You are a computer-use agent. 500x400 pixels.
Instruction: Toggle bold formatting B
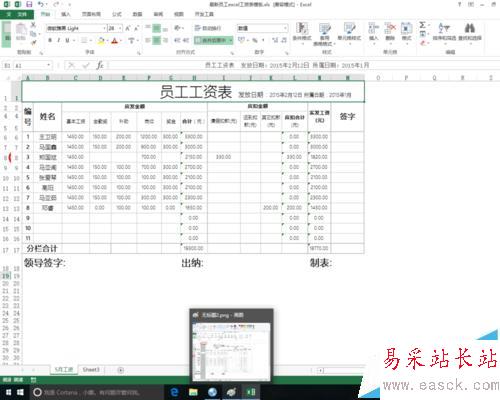pyautogui.click(x=50, y=41)
